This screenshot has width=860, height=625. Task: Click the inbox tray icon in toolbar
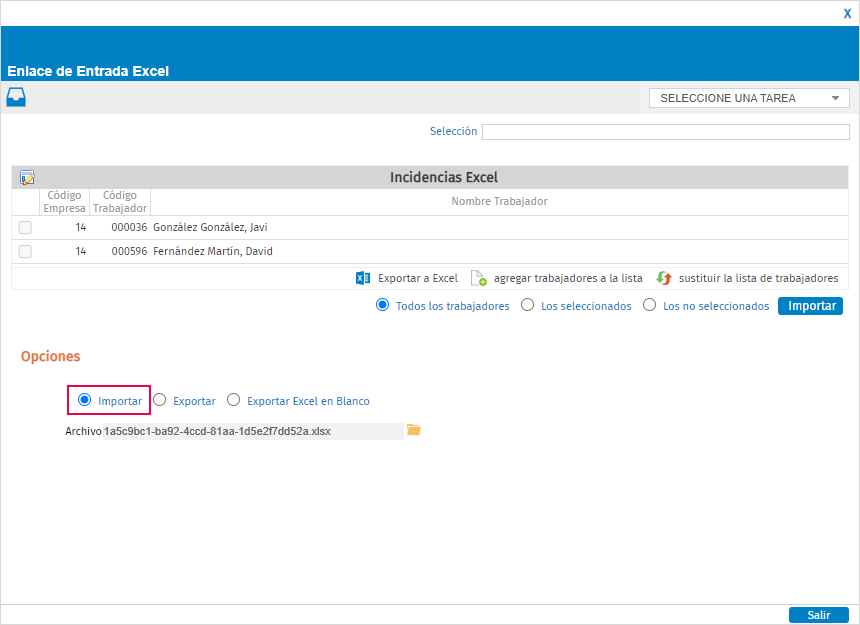(x=16, y=97)
